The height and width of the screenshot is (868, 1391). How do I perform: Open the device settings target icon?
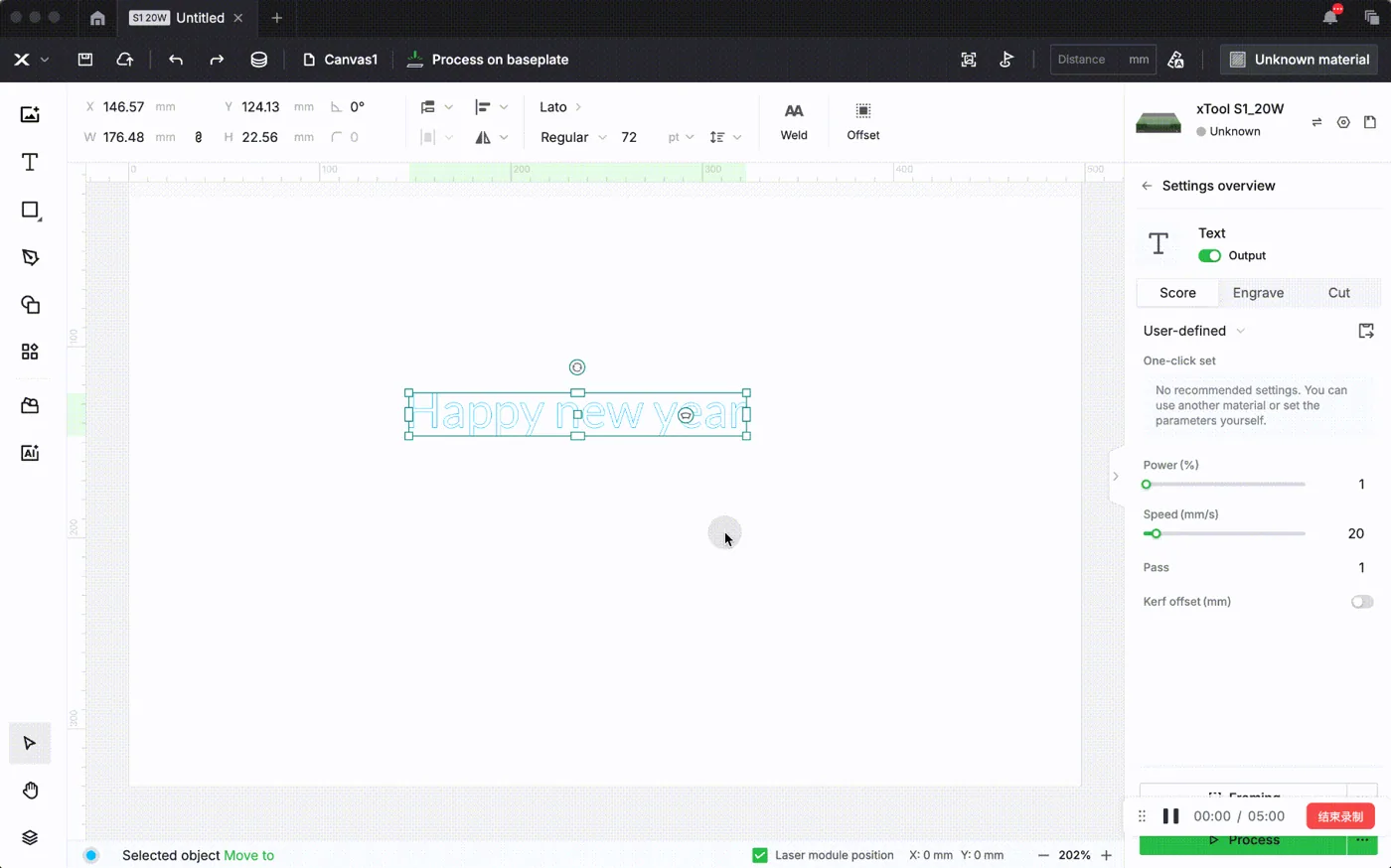tap(1343, 122)
